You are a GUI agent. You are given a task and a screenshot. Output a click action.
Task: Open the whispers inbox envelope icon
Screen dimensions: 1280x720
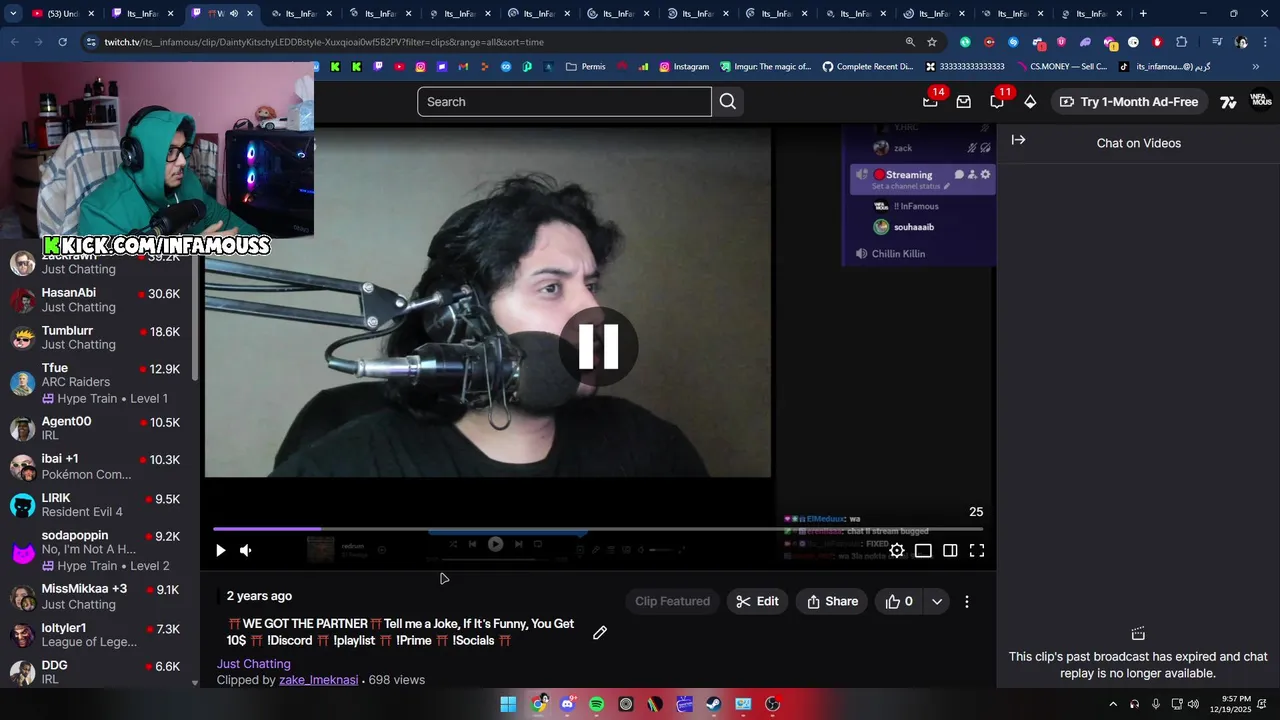[x=964, y=101]
